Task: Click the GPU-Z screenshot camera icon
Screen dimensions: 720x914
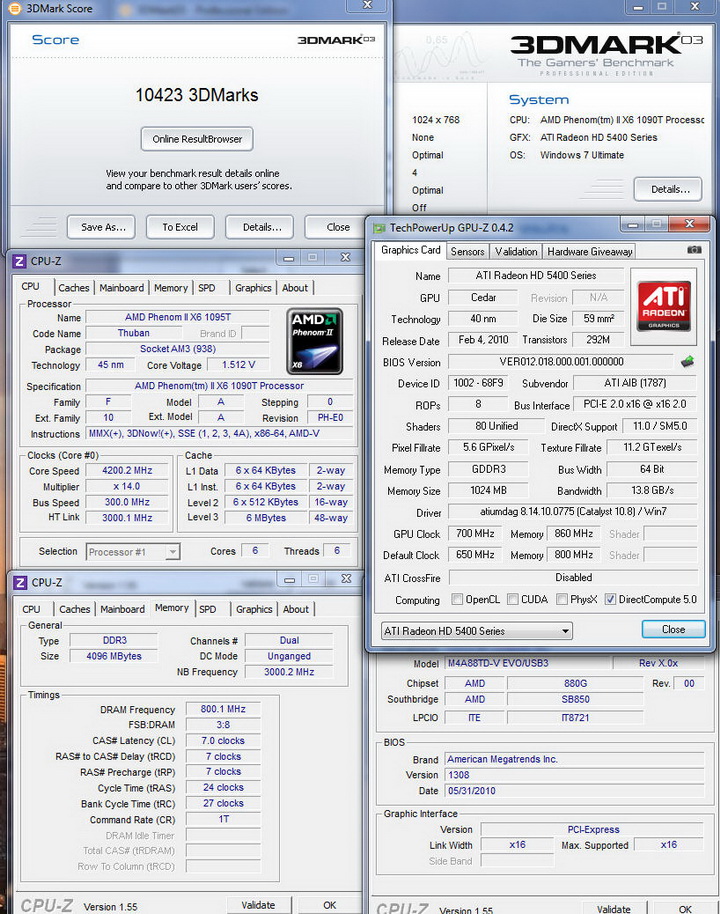Action: (x=694, y=250)
